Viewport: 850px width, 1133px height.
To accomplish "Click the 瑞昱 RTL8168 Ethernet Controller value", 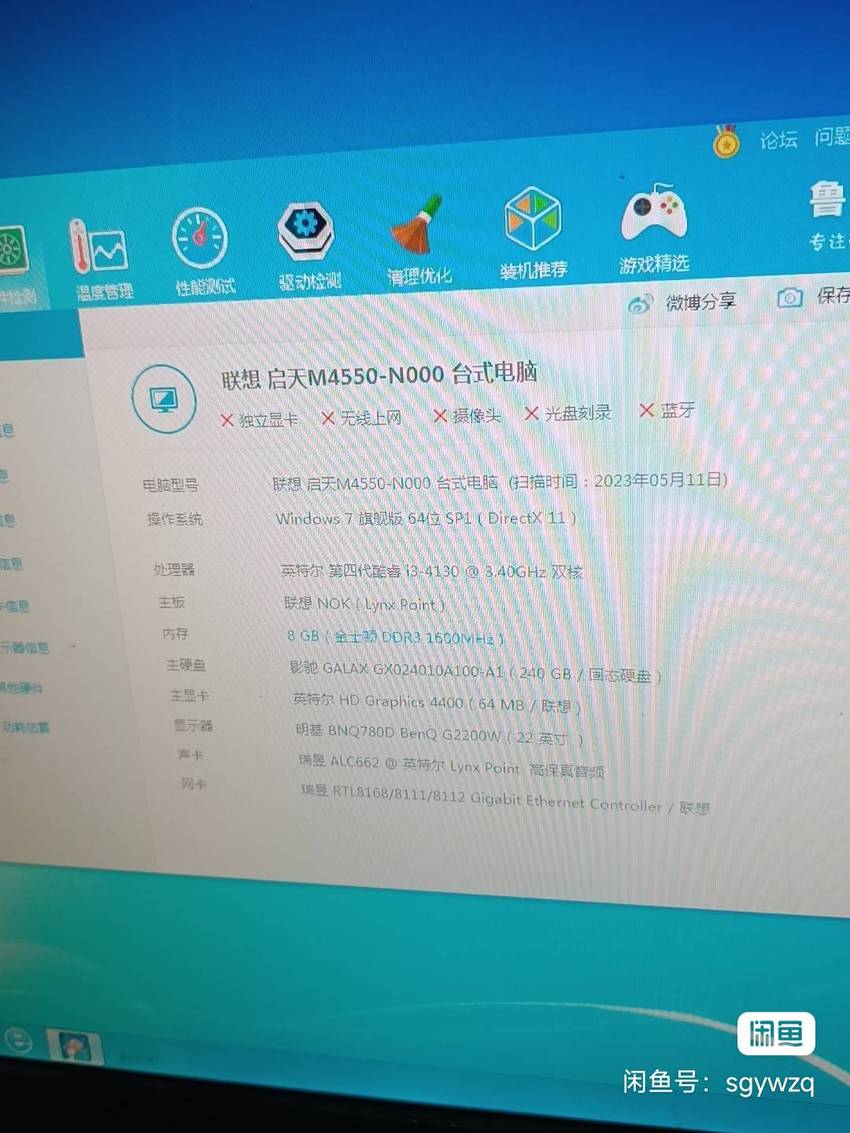I will [x=505, y=800].
